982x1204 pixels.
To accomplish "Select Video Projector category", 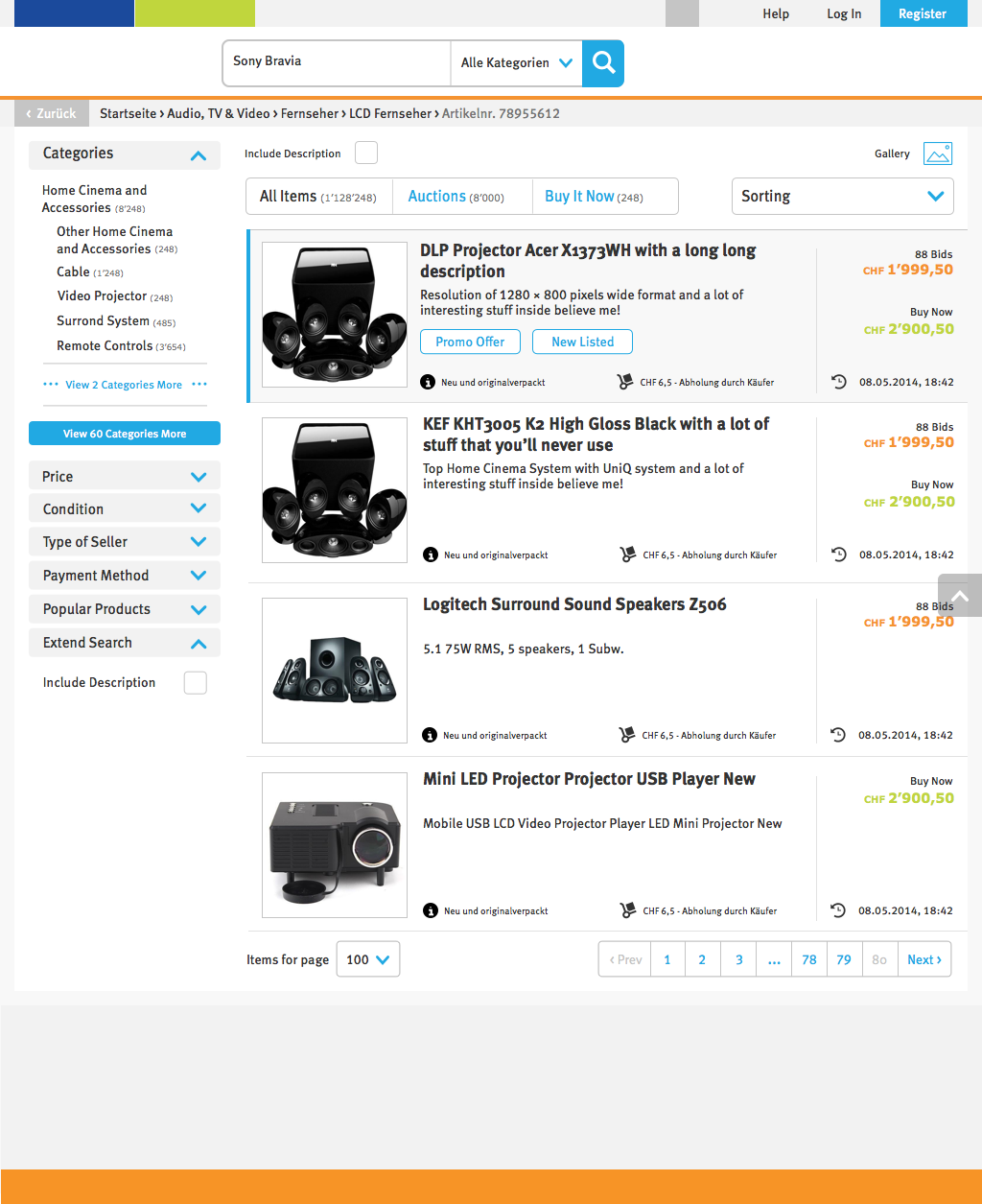I will 114,296.
